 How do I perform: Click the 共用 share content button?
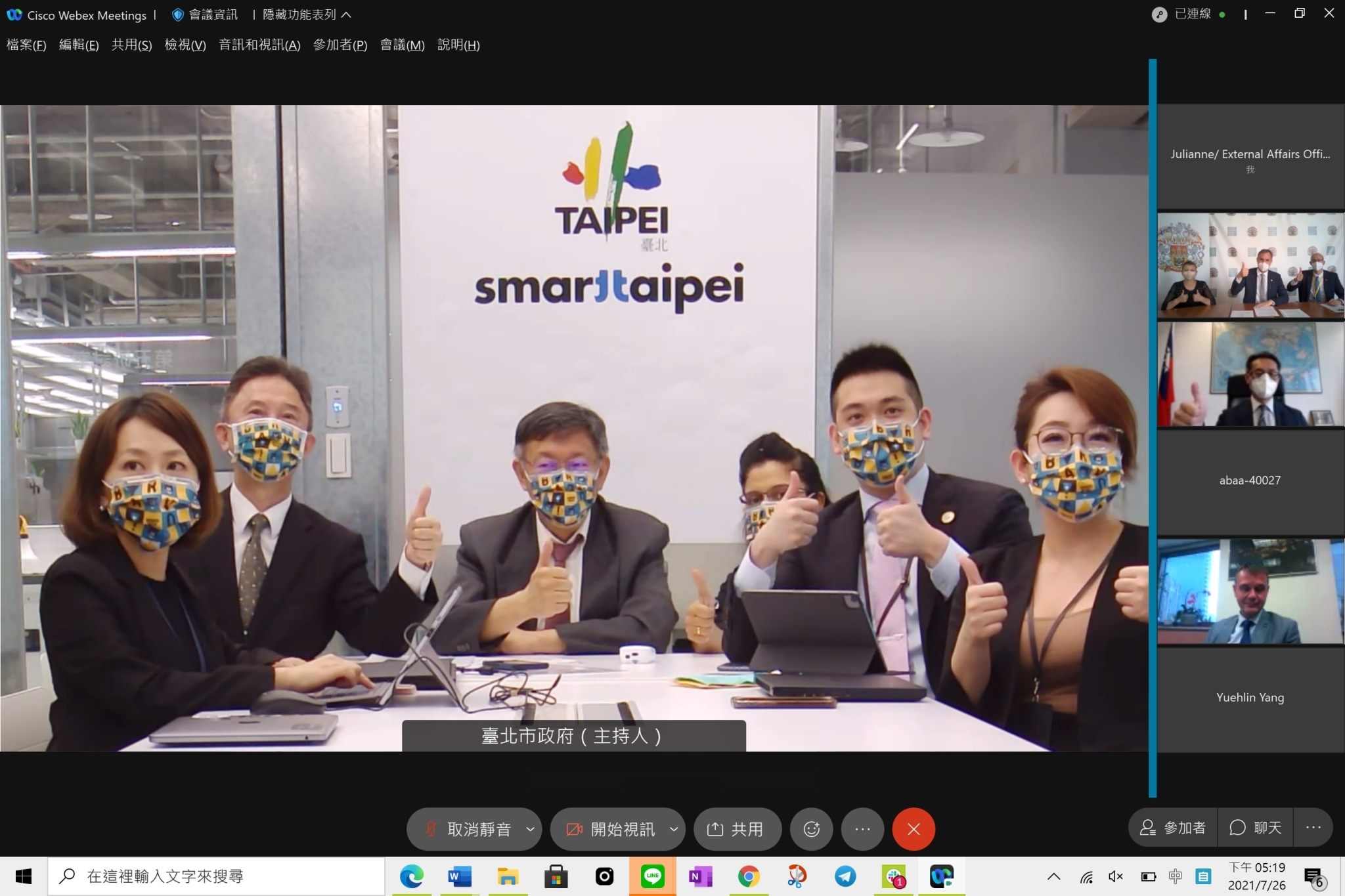coord(737,829)
